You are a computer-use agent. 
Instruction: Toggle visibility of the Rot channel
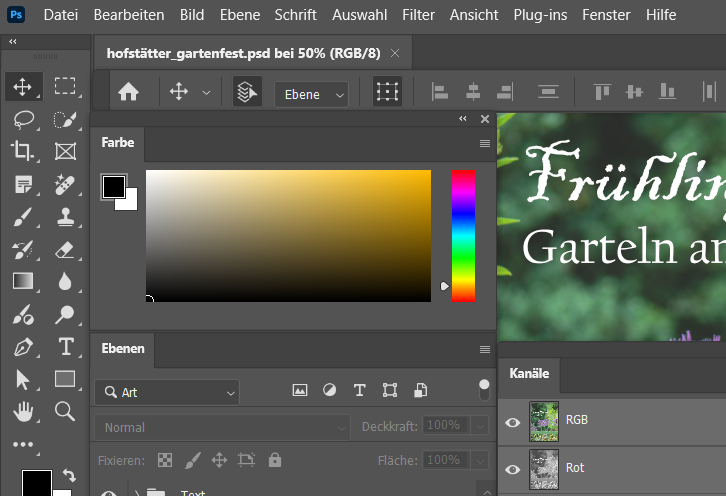[513, 468]
